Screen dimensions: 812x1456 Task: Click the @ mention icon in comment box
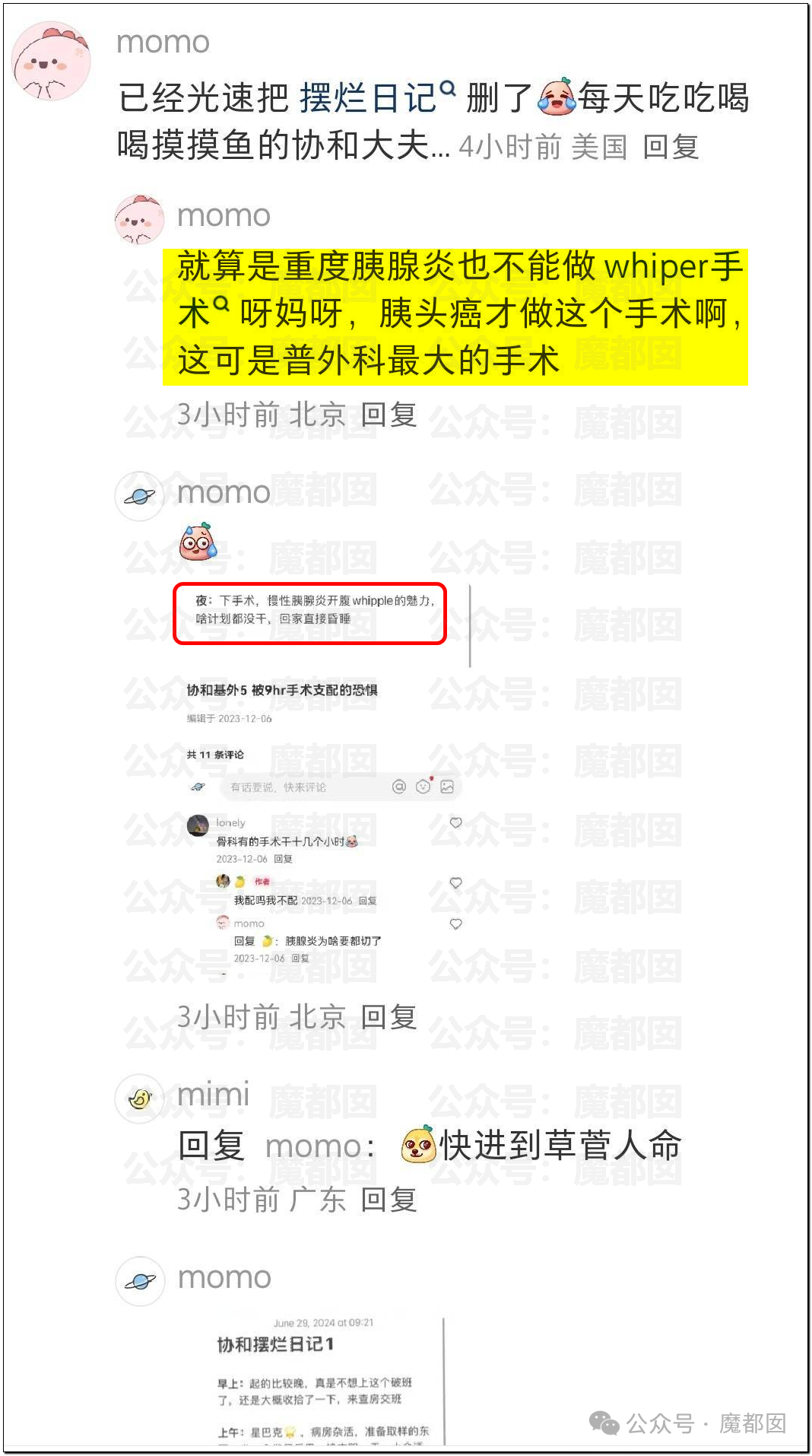399,787
